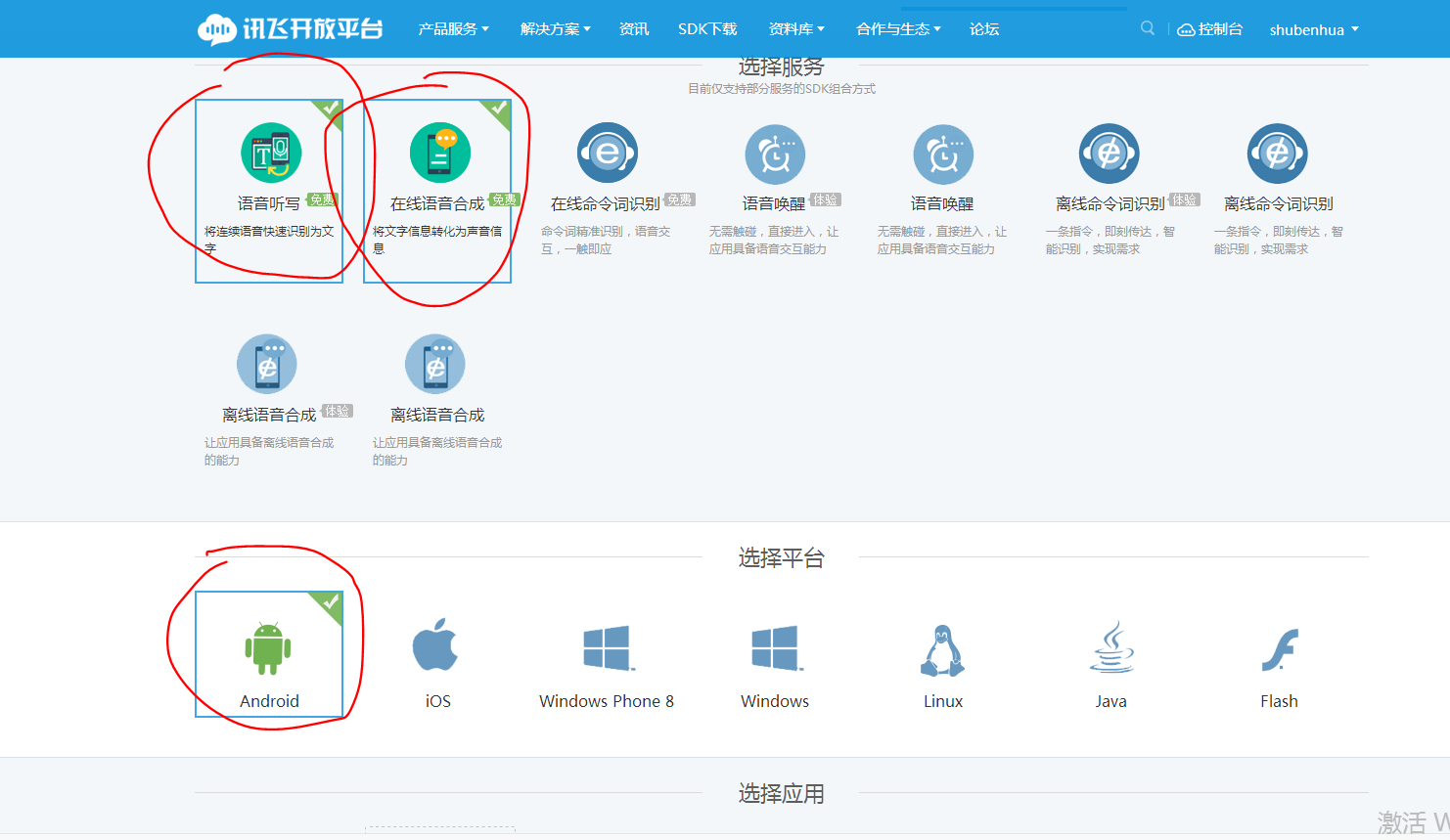Viewport: 1450px width, 840px height.
Task: Choose 离线命令词识别 service with 体验 badge
Action: point(1110,154)
